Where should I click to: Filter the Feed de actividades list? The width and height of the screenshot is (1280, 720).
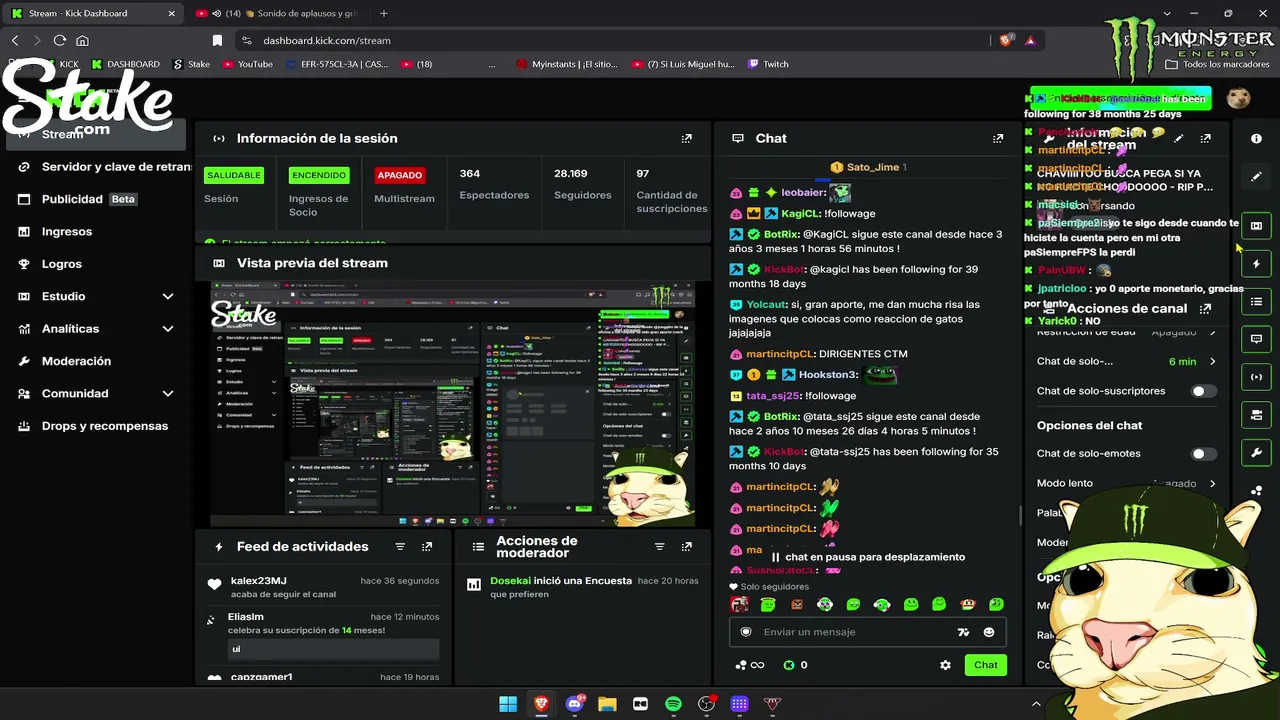pos(400,547)
